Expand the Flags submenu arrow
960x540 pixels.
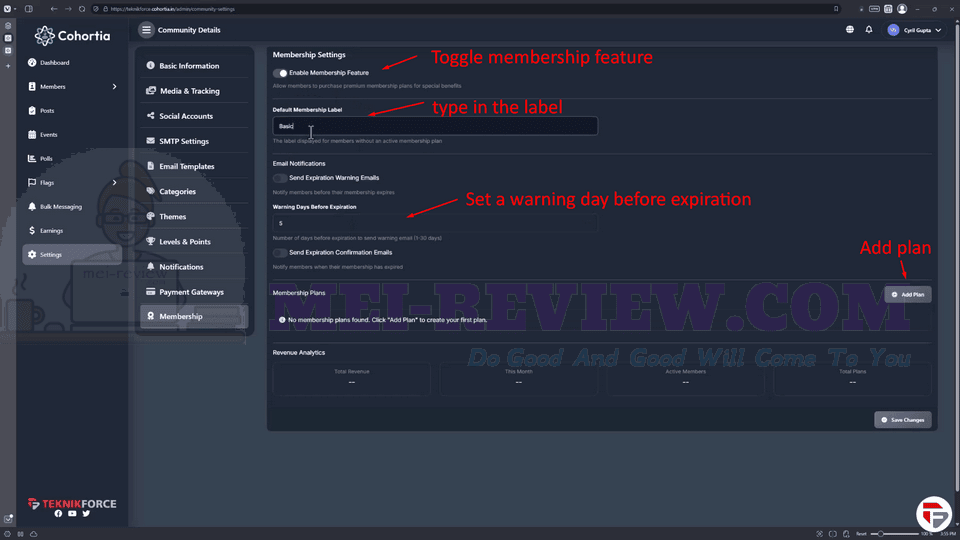click(114, 182)
